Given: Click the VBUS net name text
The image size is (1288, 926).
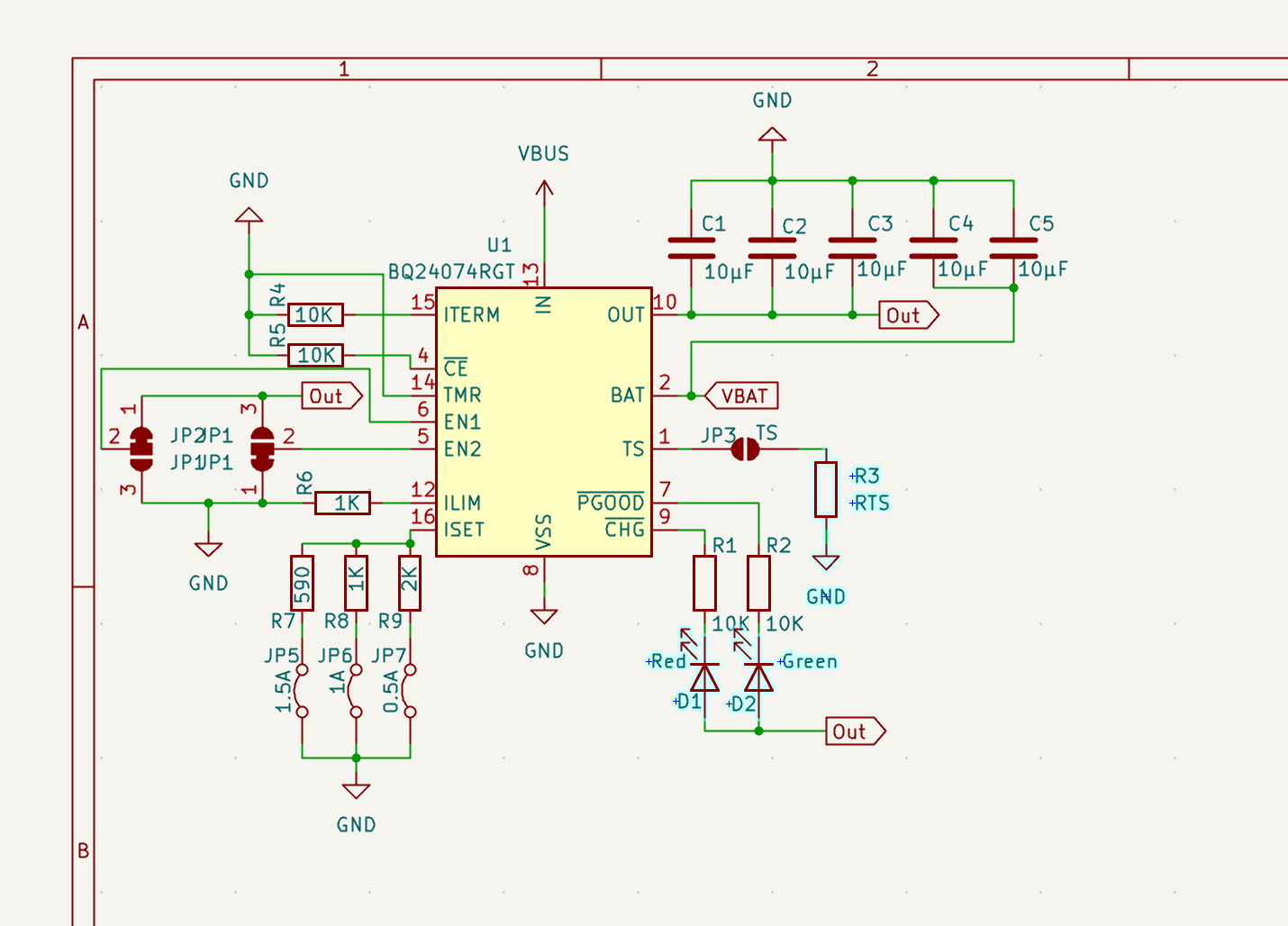Looking at the screenshot, I should point(543,154).
